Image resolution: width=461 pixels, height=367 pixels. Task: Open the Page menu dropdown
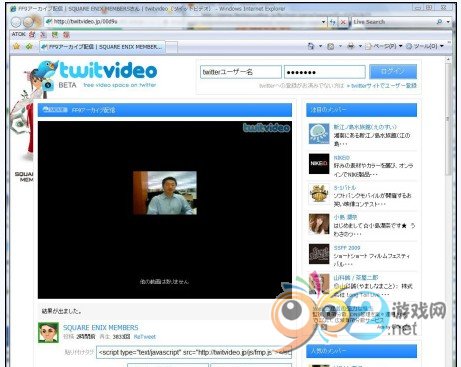[x=383, y=46]
